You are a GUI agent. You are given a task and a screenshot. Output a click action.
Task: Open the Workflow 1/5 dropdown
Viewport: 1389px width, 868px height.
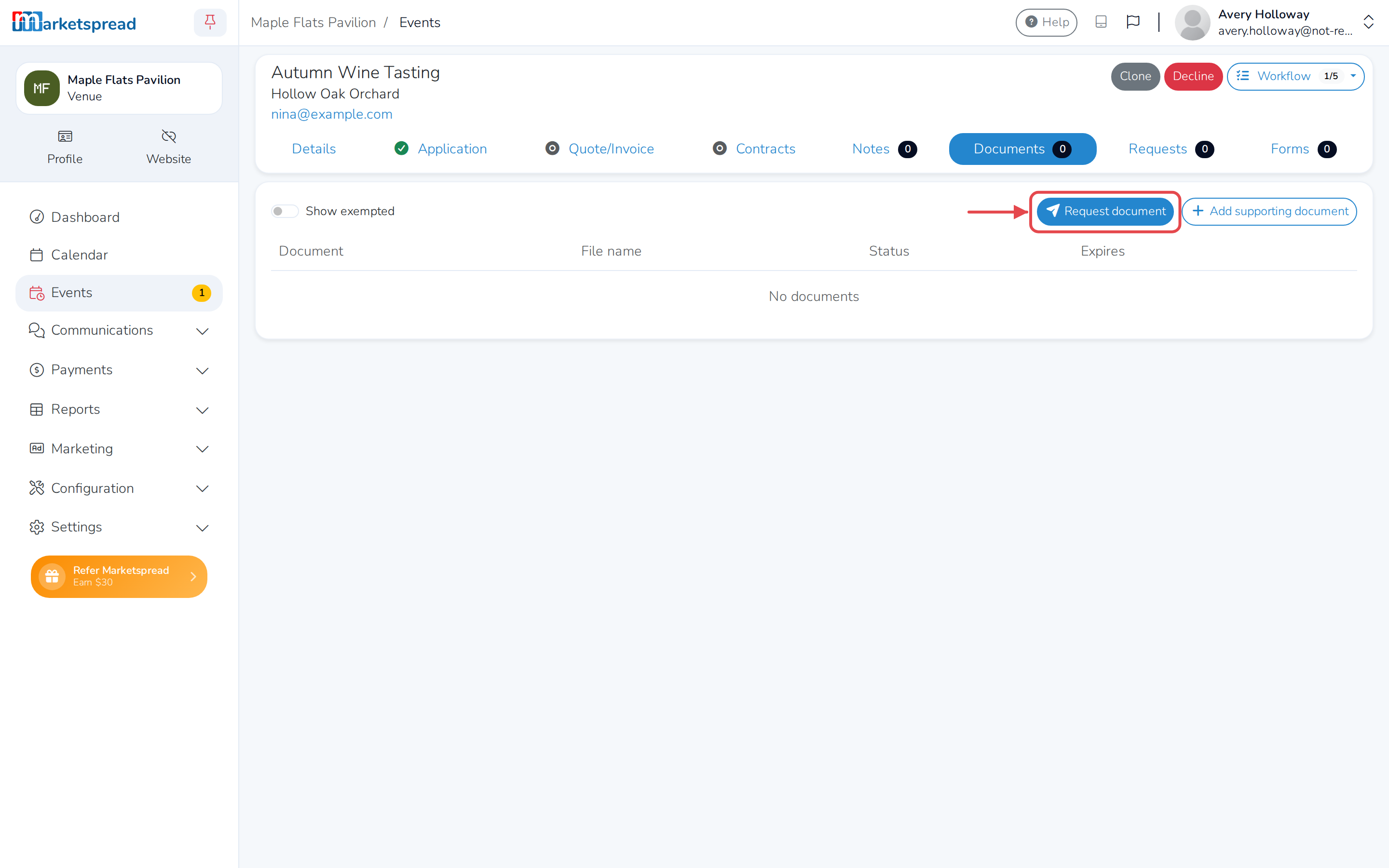pos(1295,76)
